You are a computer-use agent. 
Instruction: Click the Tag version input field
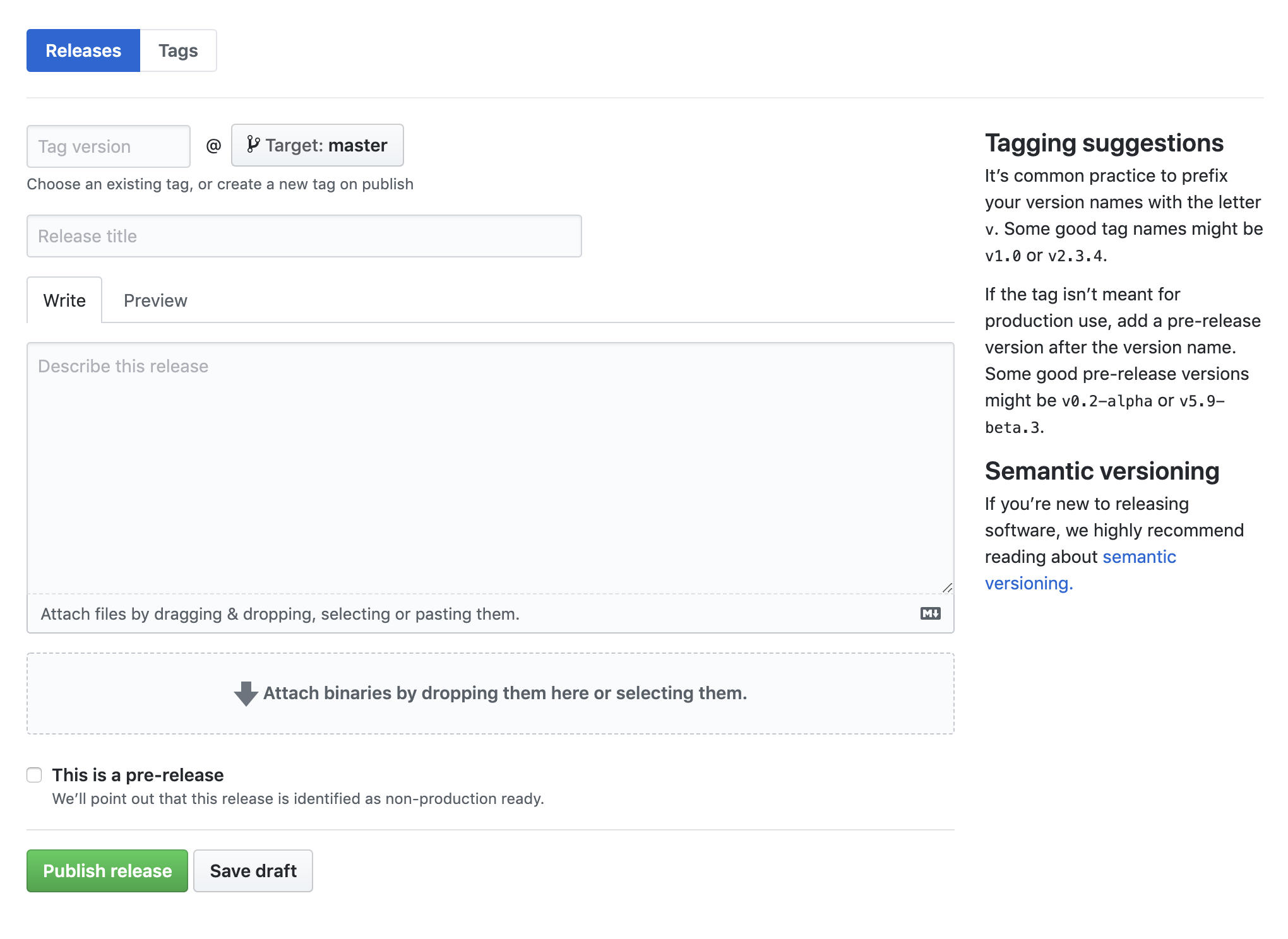click(108, 145)
